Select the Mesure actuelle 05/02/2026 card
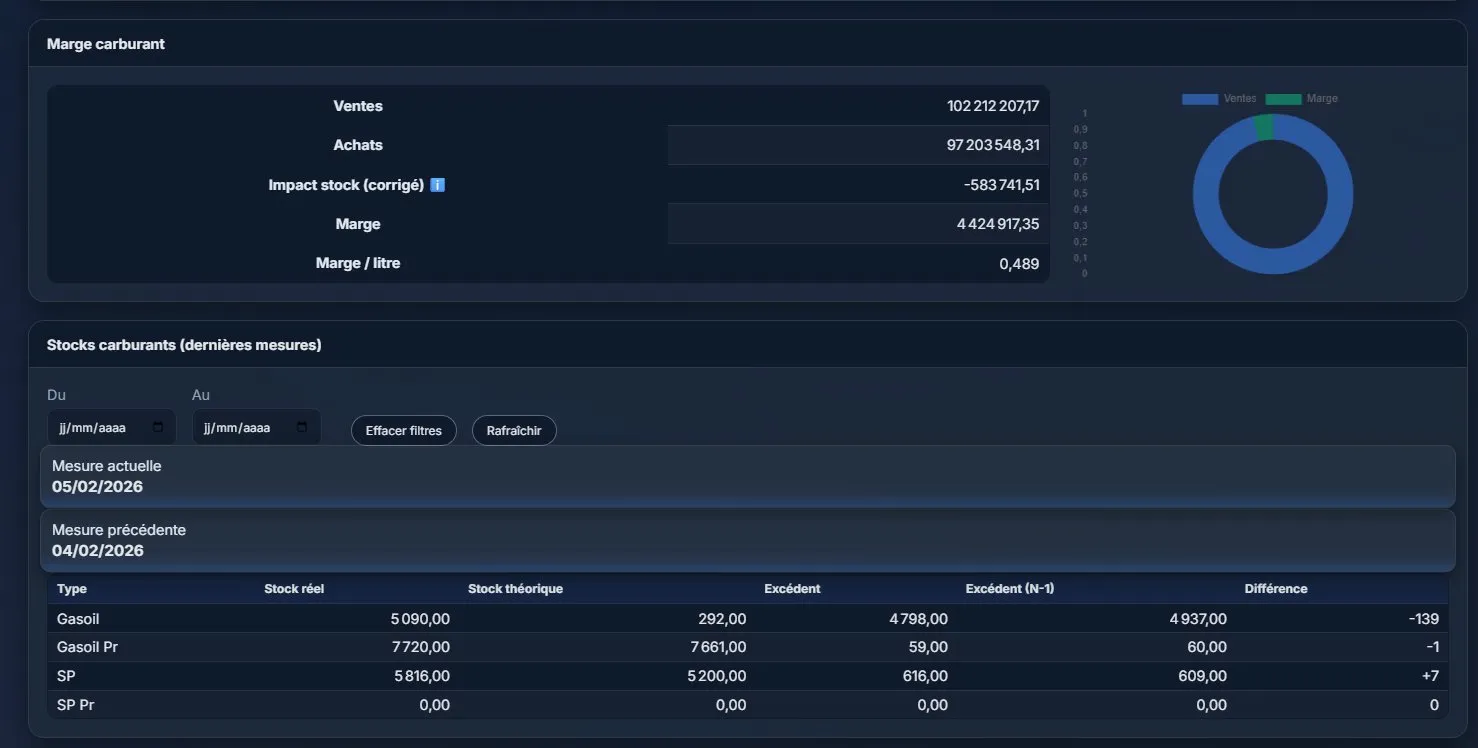 [x=747, y=477]
